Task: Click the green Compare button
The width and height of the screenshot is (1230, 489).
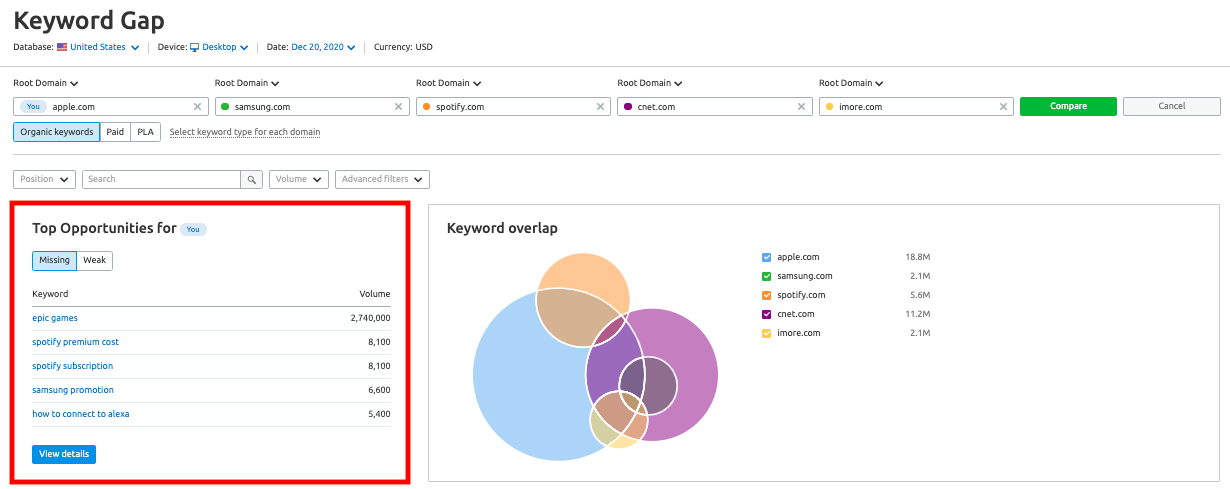Action: coord(1068,106)
